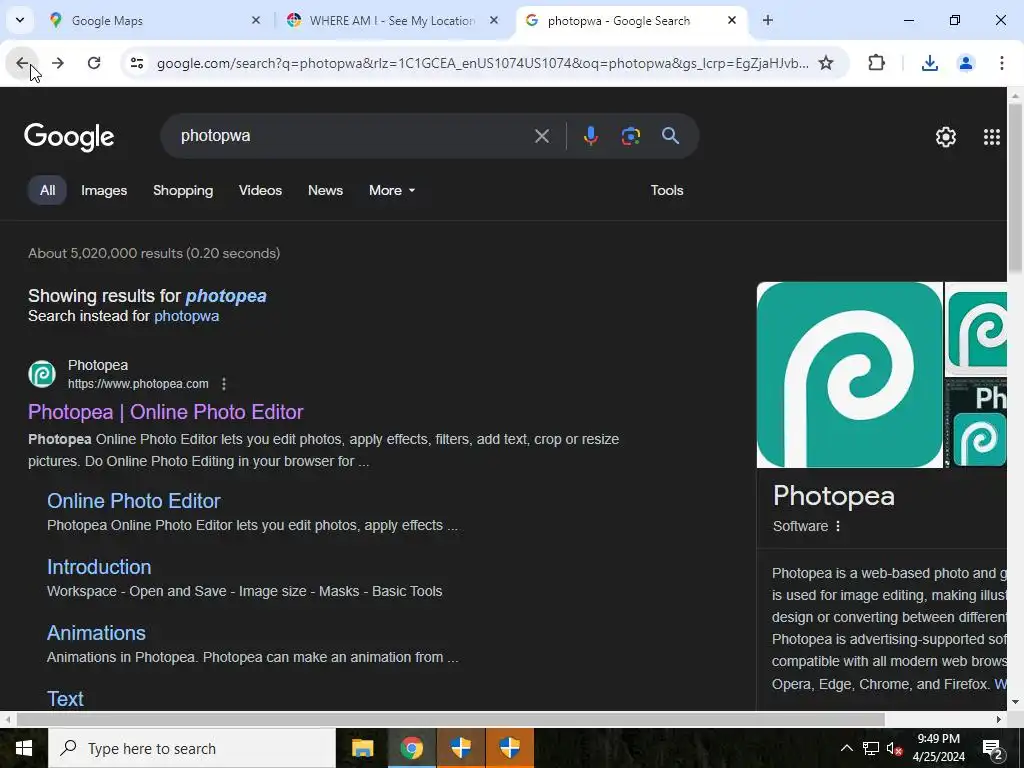Screen dimensions: 1024x768
Task: Open the Animations sitelink
Action: pyautogui.click(x=96, y=633)
